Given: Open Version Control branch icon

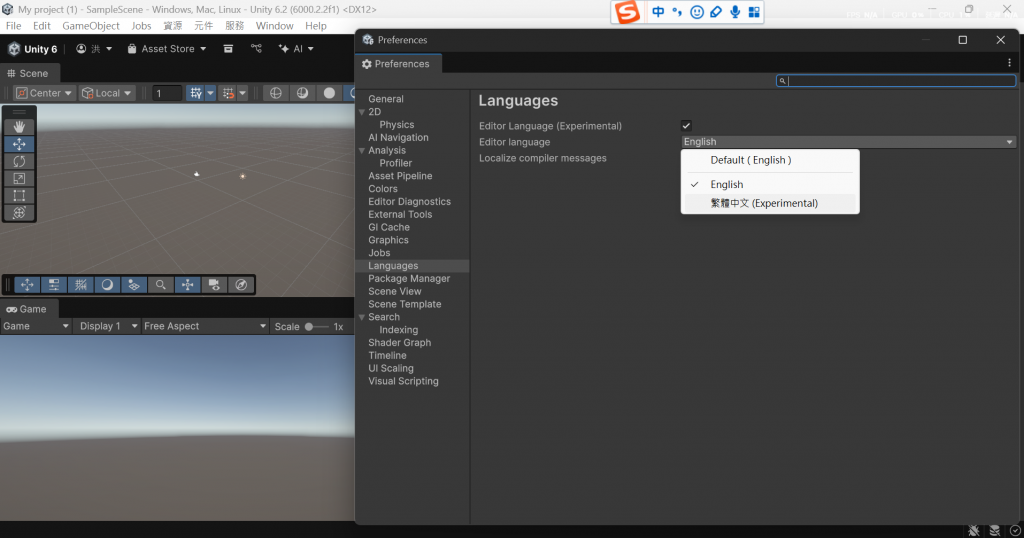Looking at the screenshot, I should [x=256, y=48].
